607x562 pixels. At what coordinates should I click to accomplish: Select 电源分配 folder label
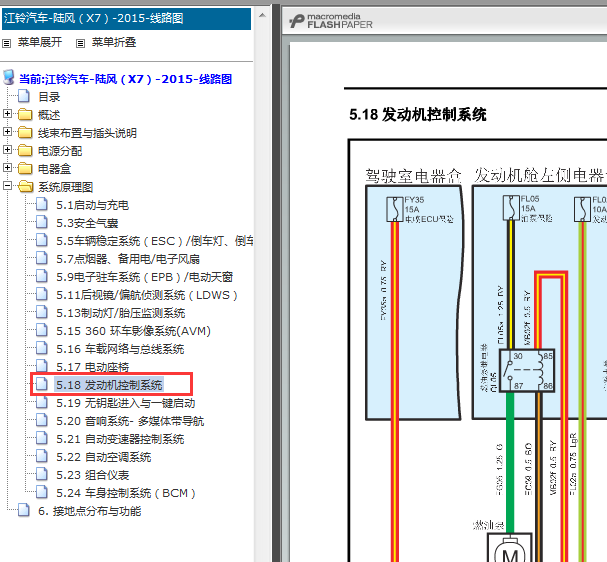60,151
